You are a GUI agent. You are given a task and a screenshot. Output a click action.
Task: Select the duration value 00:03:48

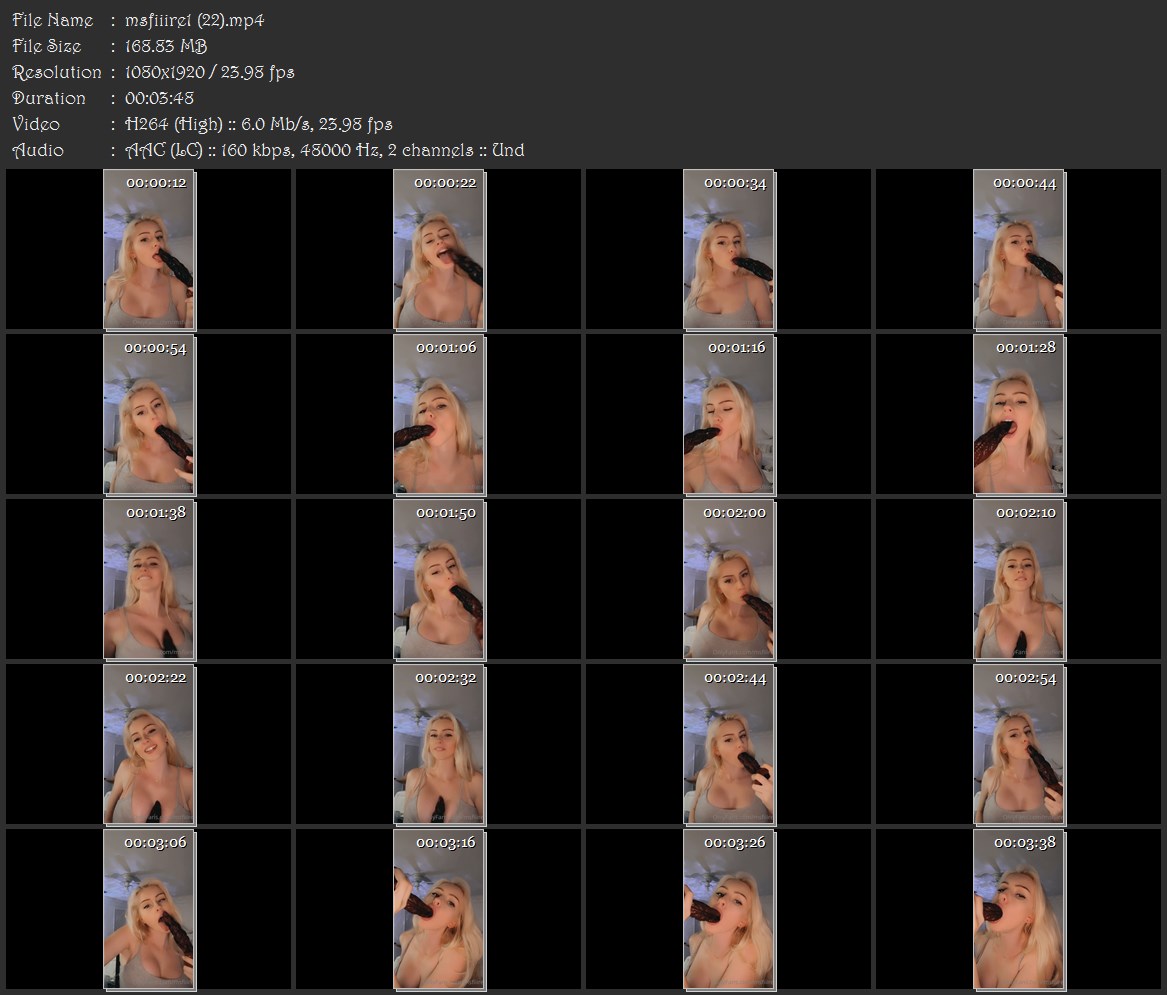tap(159, 98)
